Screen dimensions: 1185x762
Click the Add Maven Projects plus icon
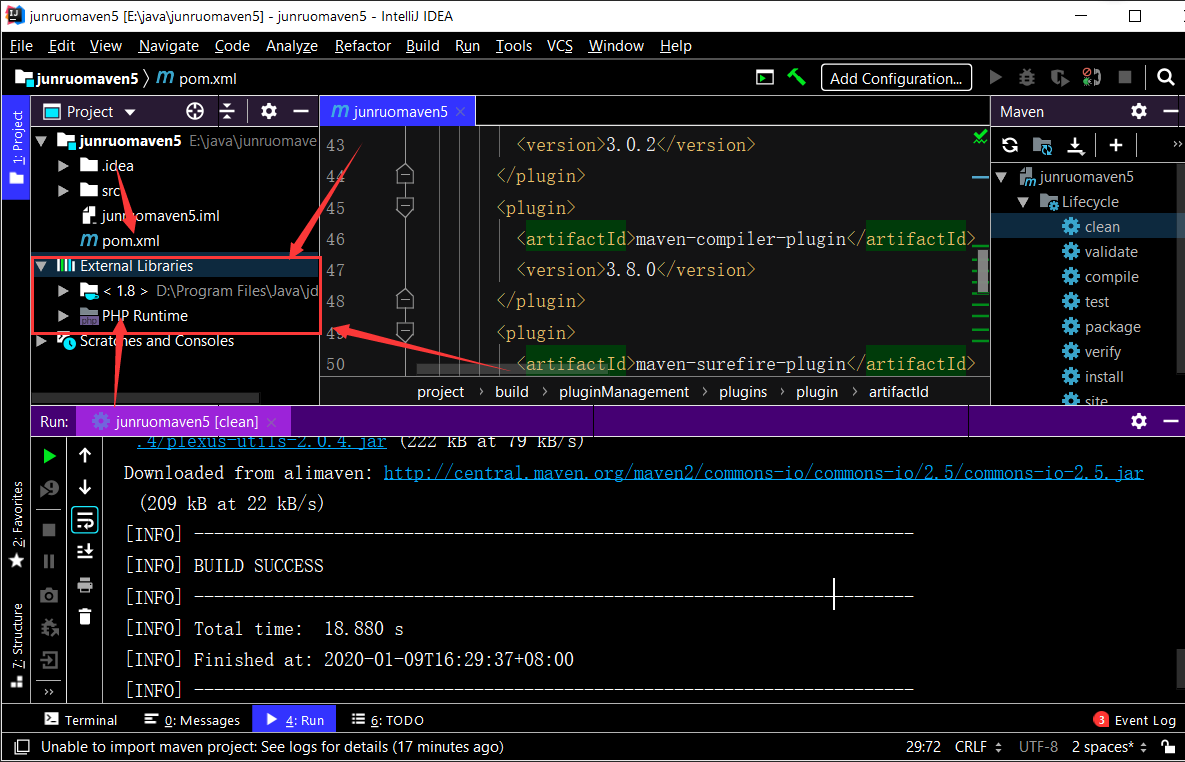tap(1115, 145)
